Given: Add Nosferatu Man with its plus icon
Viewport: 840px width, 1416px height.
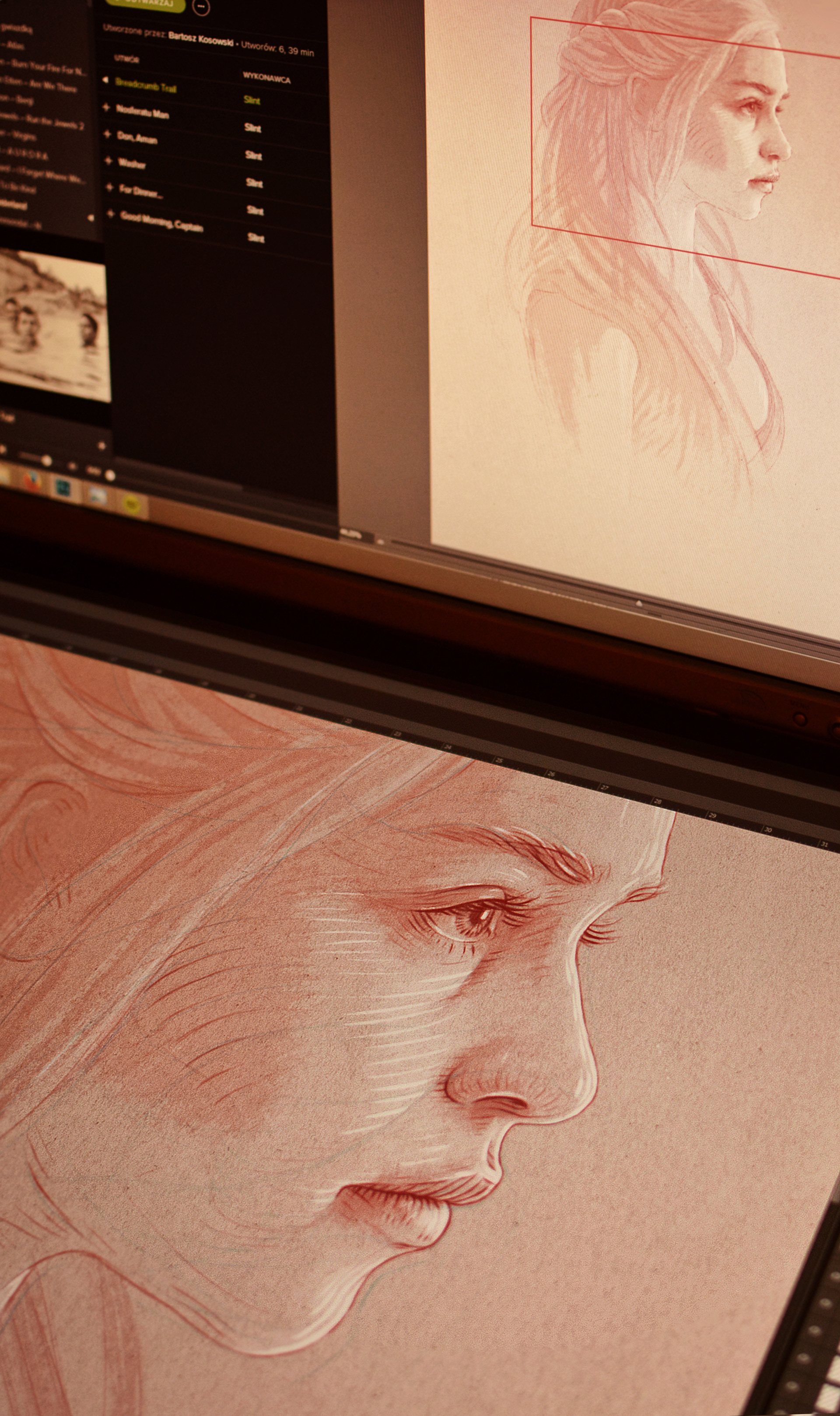Looking at the screenshot, I should coord(106,107).
